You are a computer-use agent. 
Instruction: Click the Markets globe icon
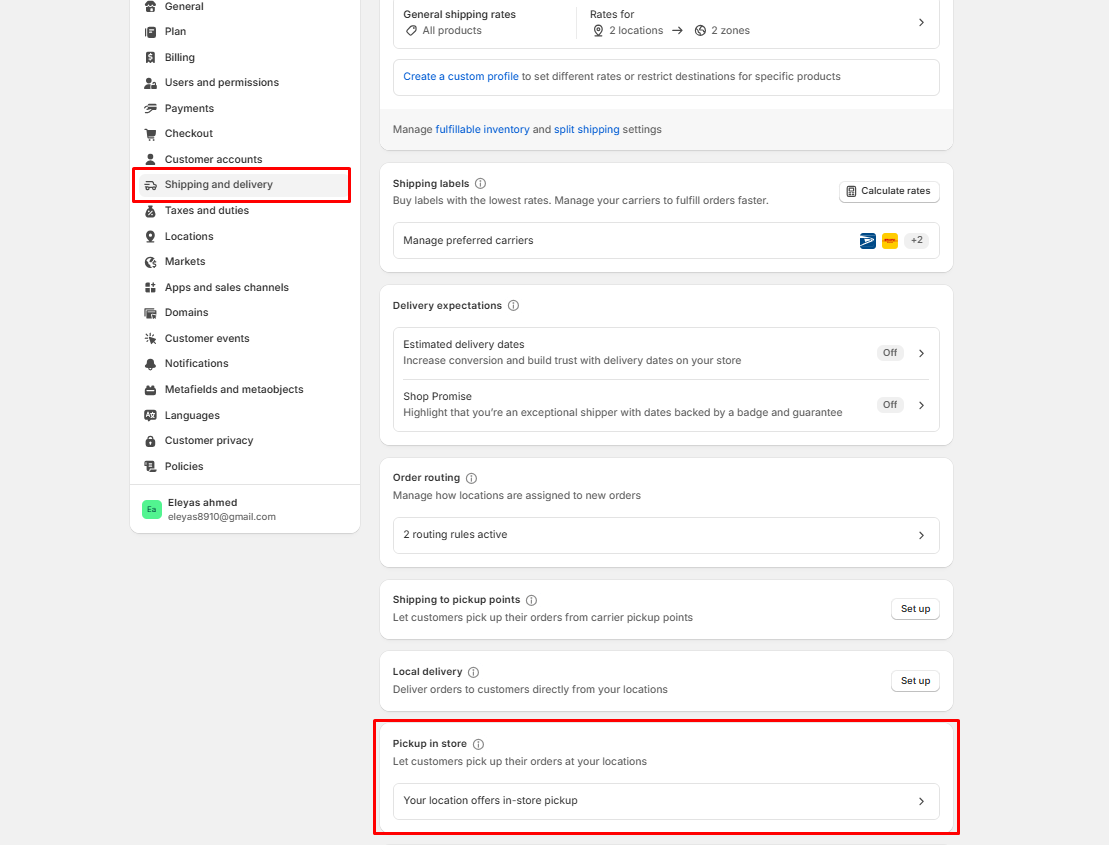pos(150,262)
